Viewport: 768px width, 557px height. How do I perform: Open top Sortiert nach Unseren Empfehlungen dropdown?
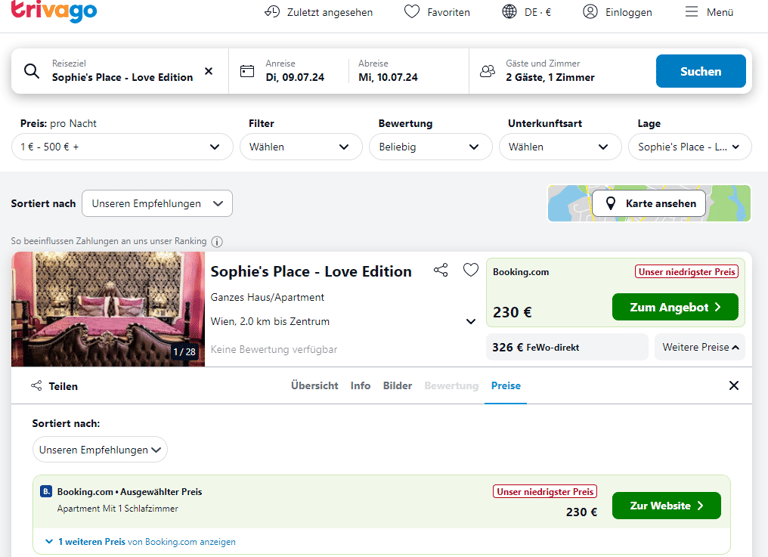(157, 203)
